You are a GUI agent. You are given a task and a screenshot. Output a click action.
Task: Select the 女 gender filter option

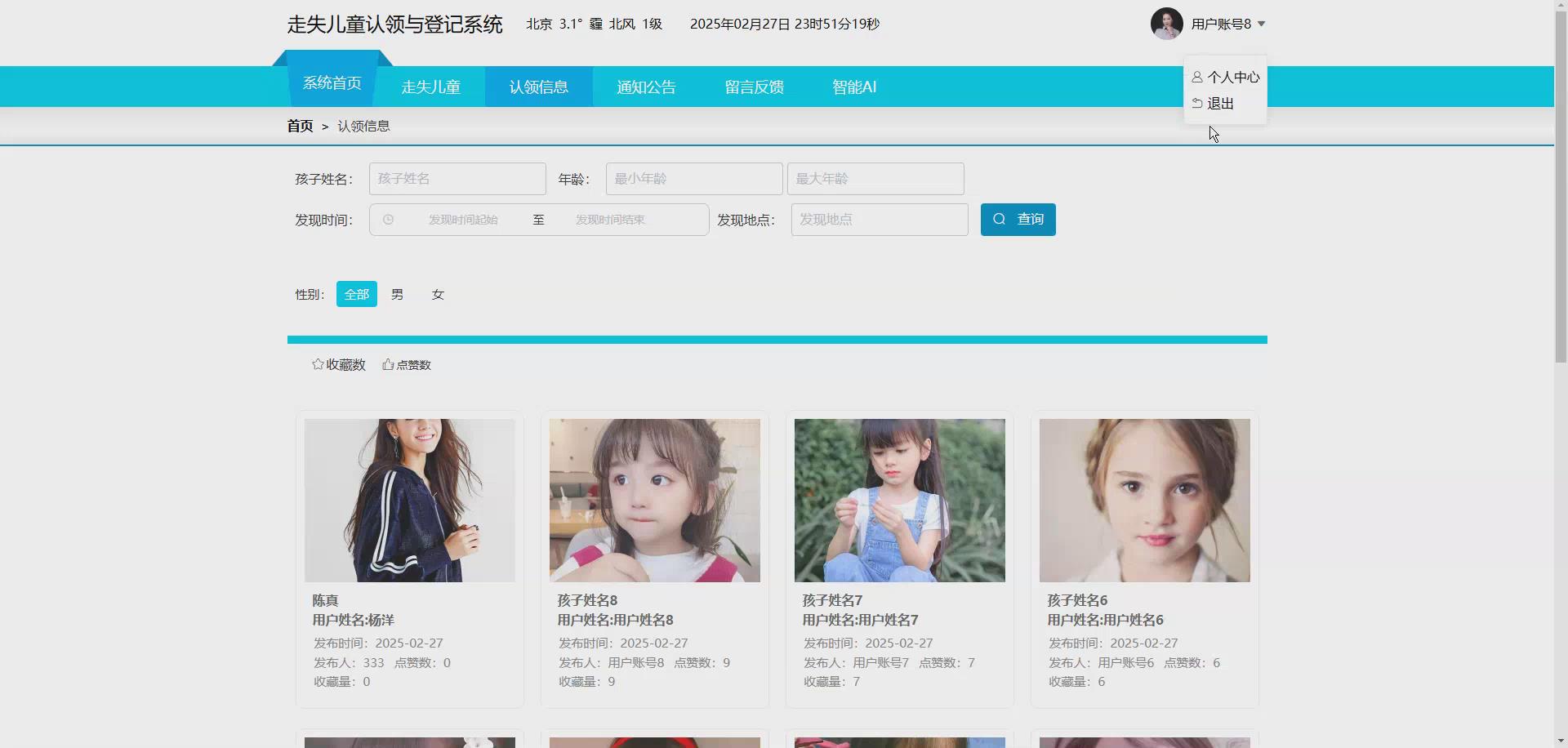[x=438, y=294]
